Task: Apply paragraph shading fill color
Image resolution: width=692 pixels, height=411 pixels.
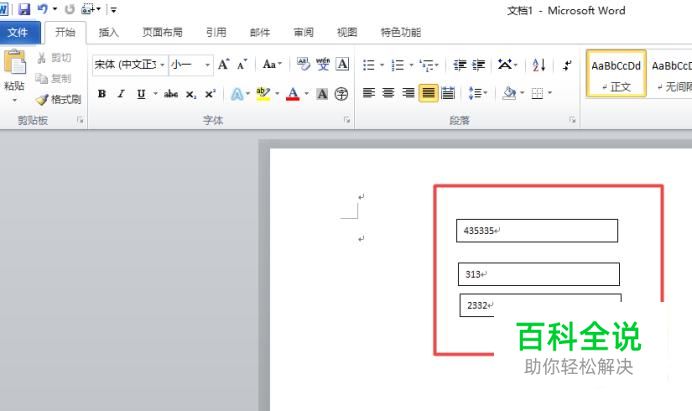Action: 509,93
